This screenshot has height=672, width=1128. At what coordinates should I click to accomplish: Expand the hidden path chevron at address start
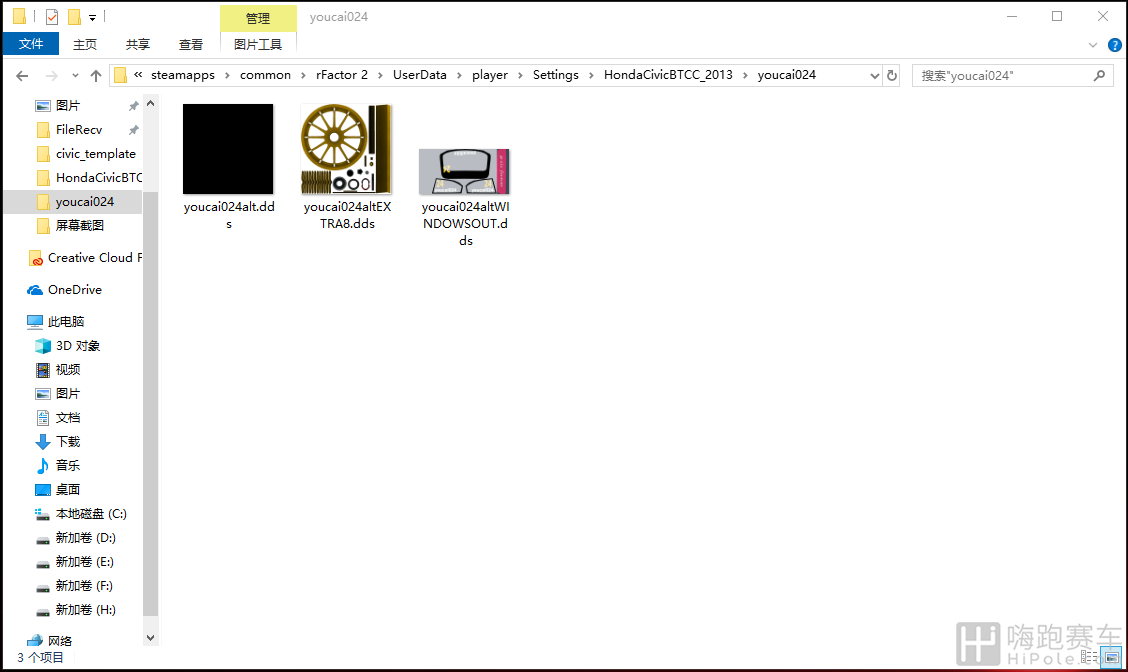click(137, 75)
